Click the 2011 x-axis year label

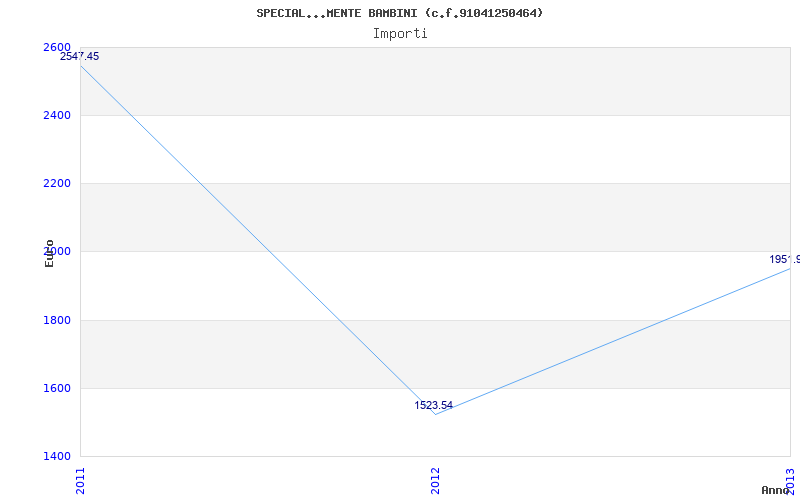click(81, 480)
